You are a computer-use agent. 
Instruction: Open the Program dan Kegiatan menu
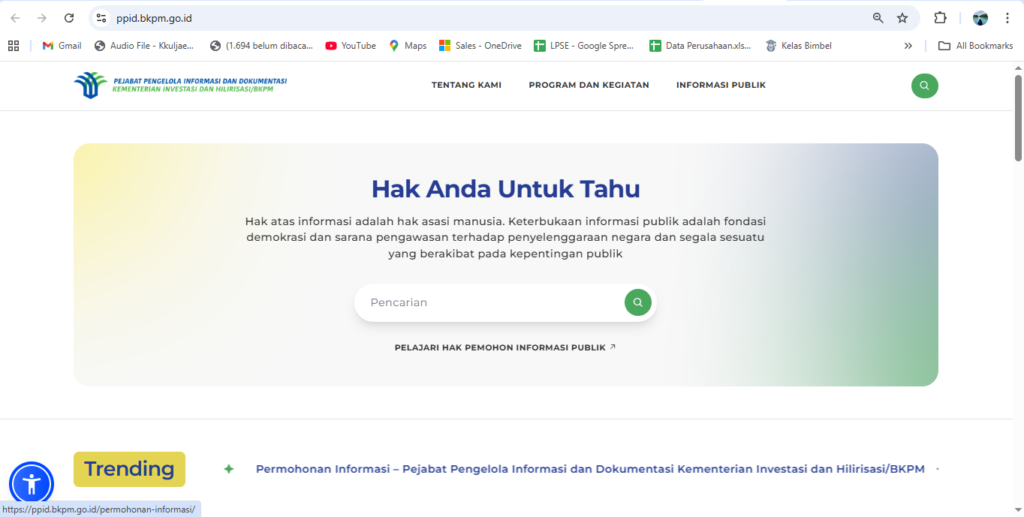pyautogui.click(x=588, y=85)
